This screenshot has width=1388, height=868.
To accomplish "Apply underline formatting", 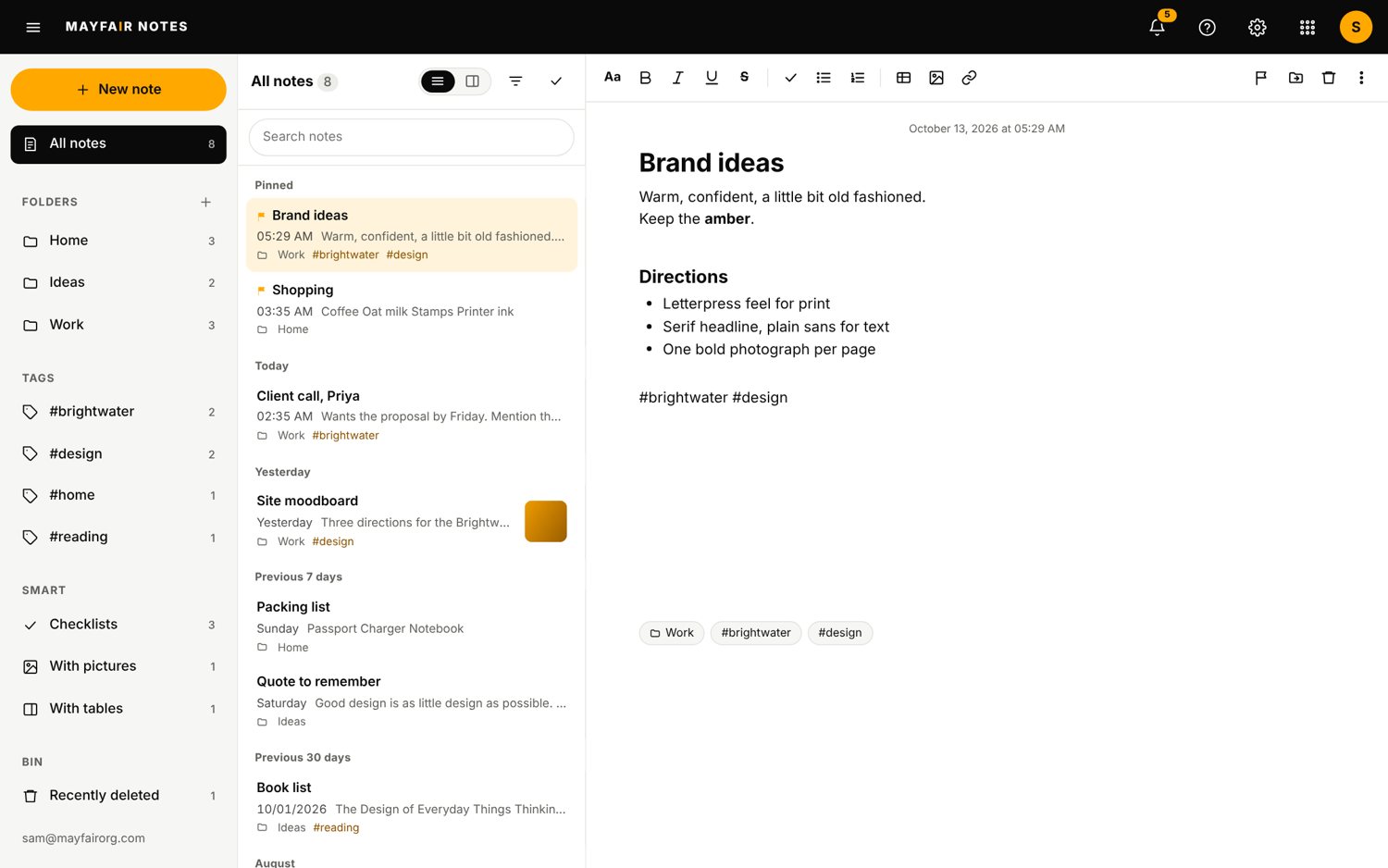I will click(x=711, y=78).
